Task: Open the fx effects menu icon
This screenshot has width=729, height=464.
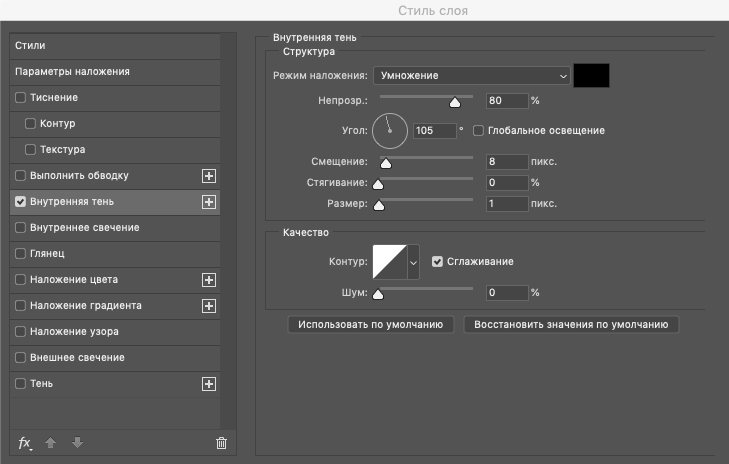Action: point(25,443)
